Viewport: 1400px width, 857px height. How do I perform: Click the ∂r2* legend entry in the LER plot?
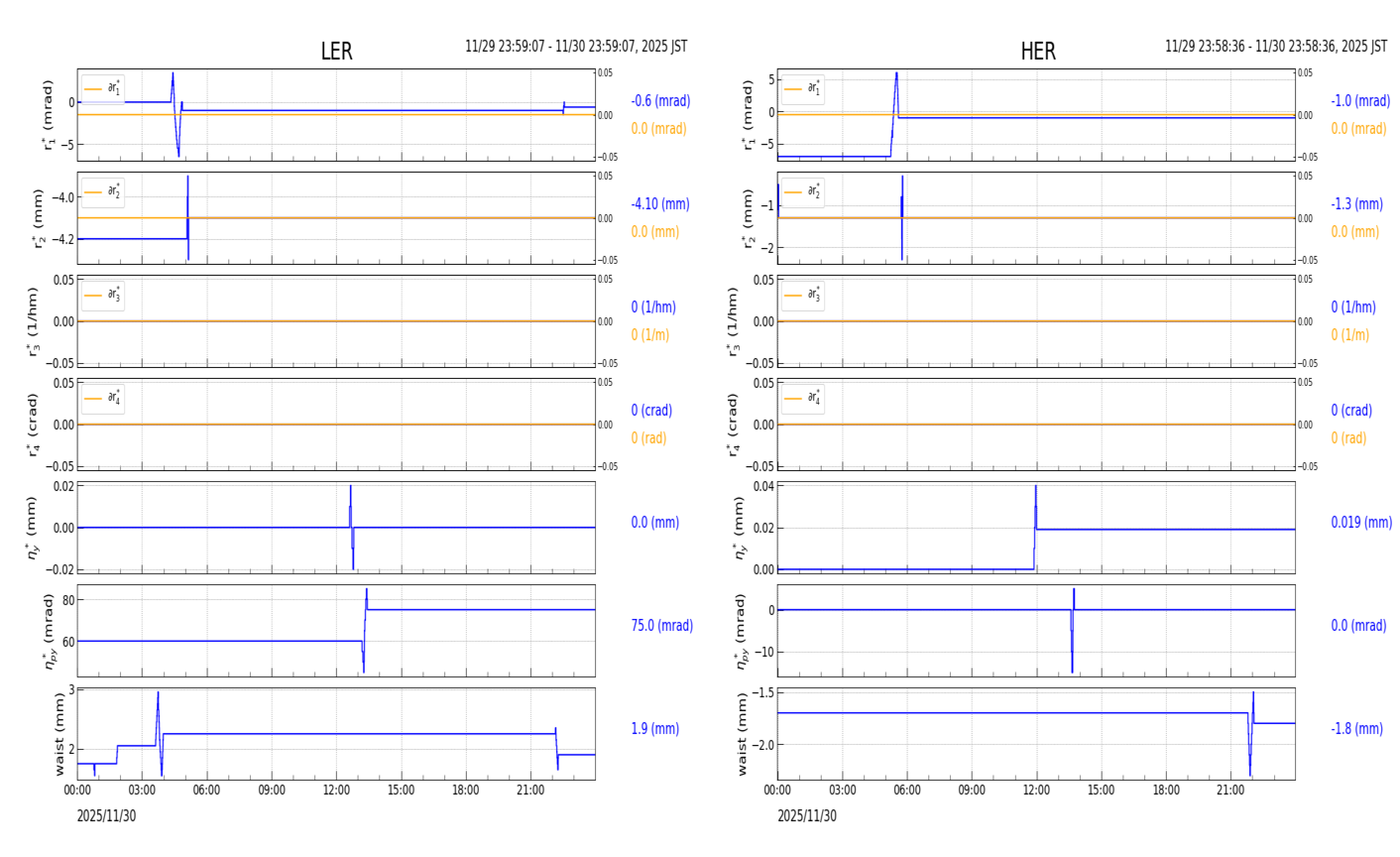coord(103,192)
